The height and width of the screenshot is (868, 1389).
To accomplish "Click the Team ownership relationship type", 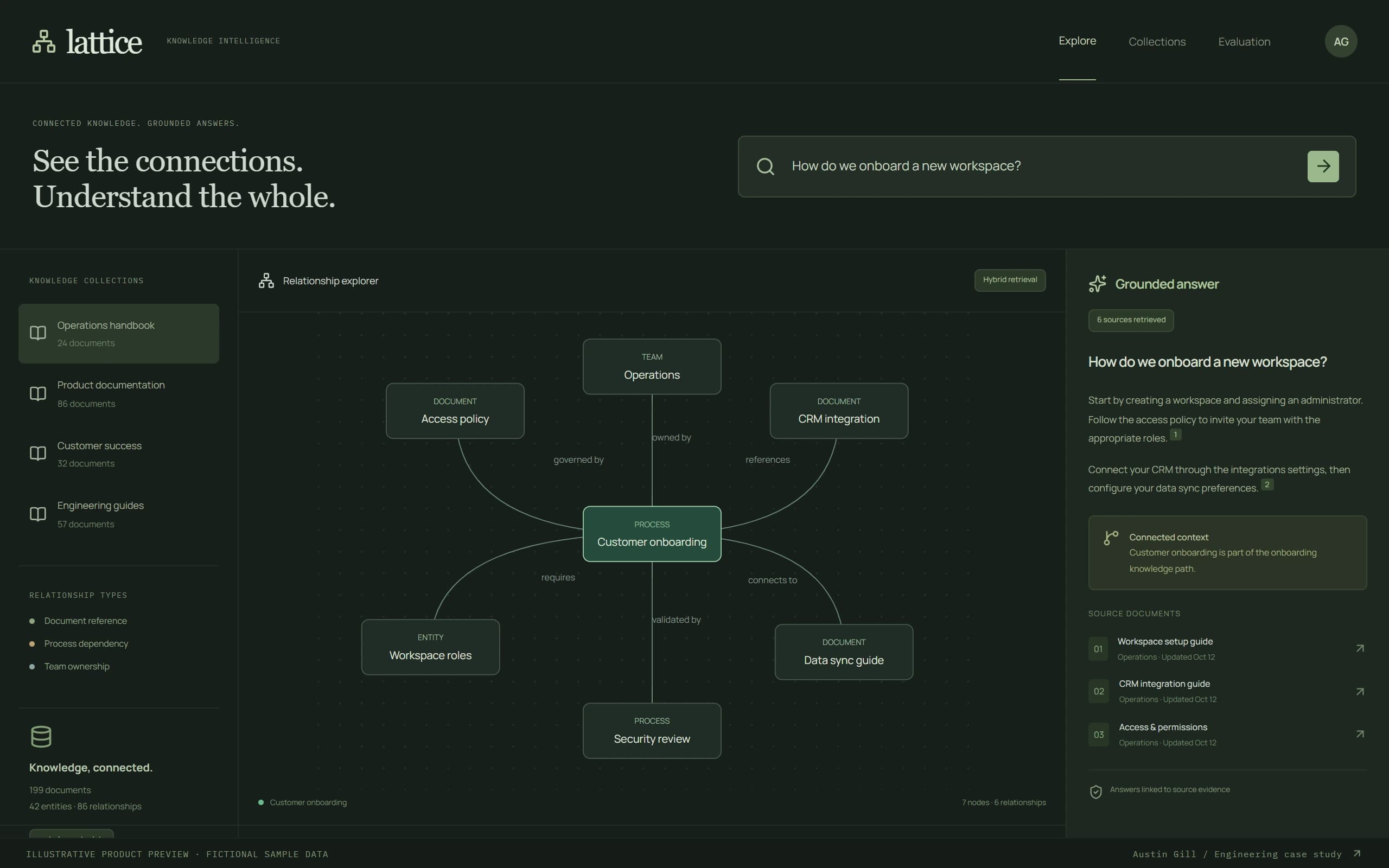I will pyautogui.click(x=69, y=667).
